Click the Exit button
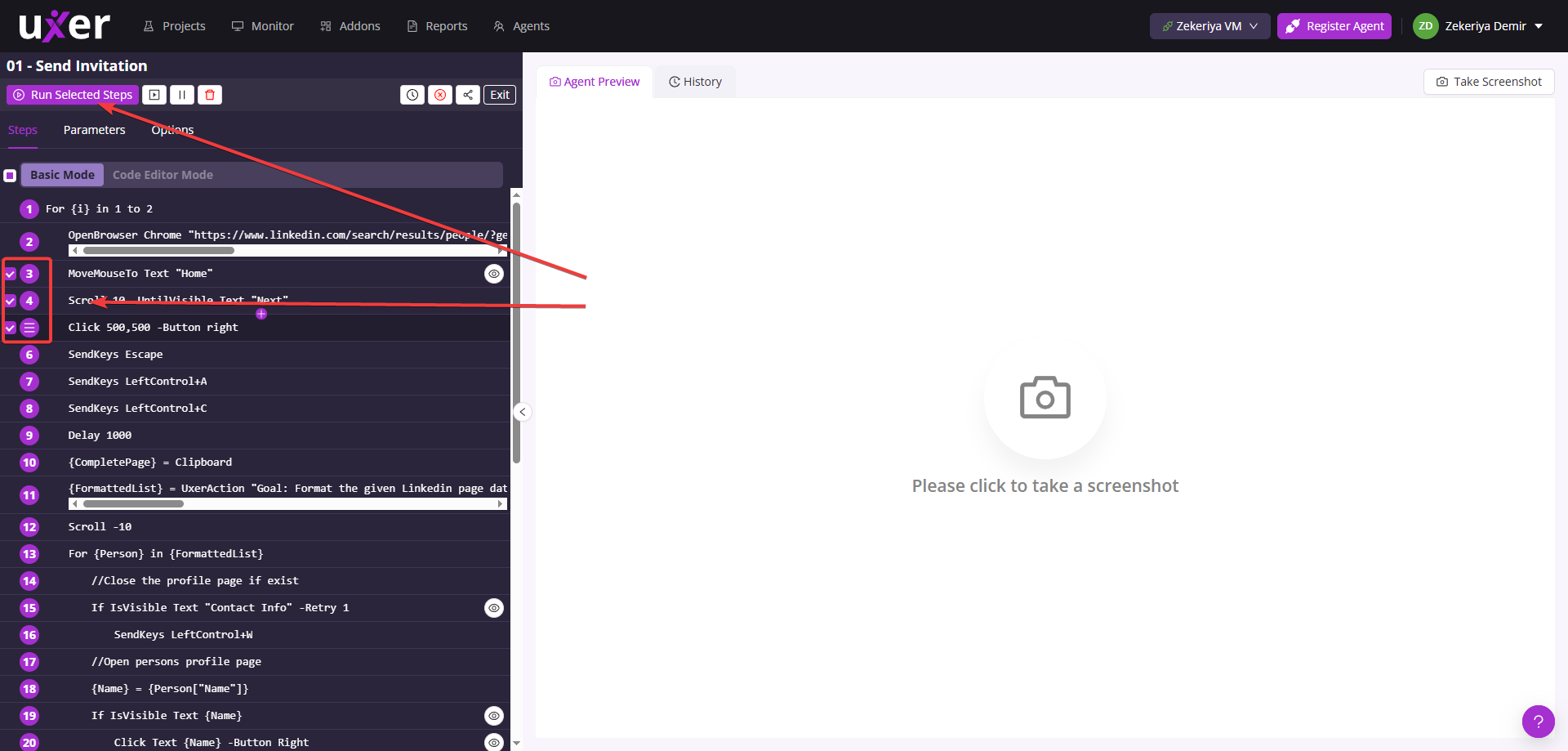1568x751 pixels. click(500, 95)
